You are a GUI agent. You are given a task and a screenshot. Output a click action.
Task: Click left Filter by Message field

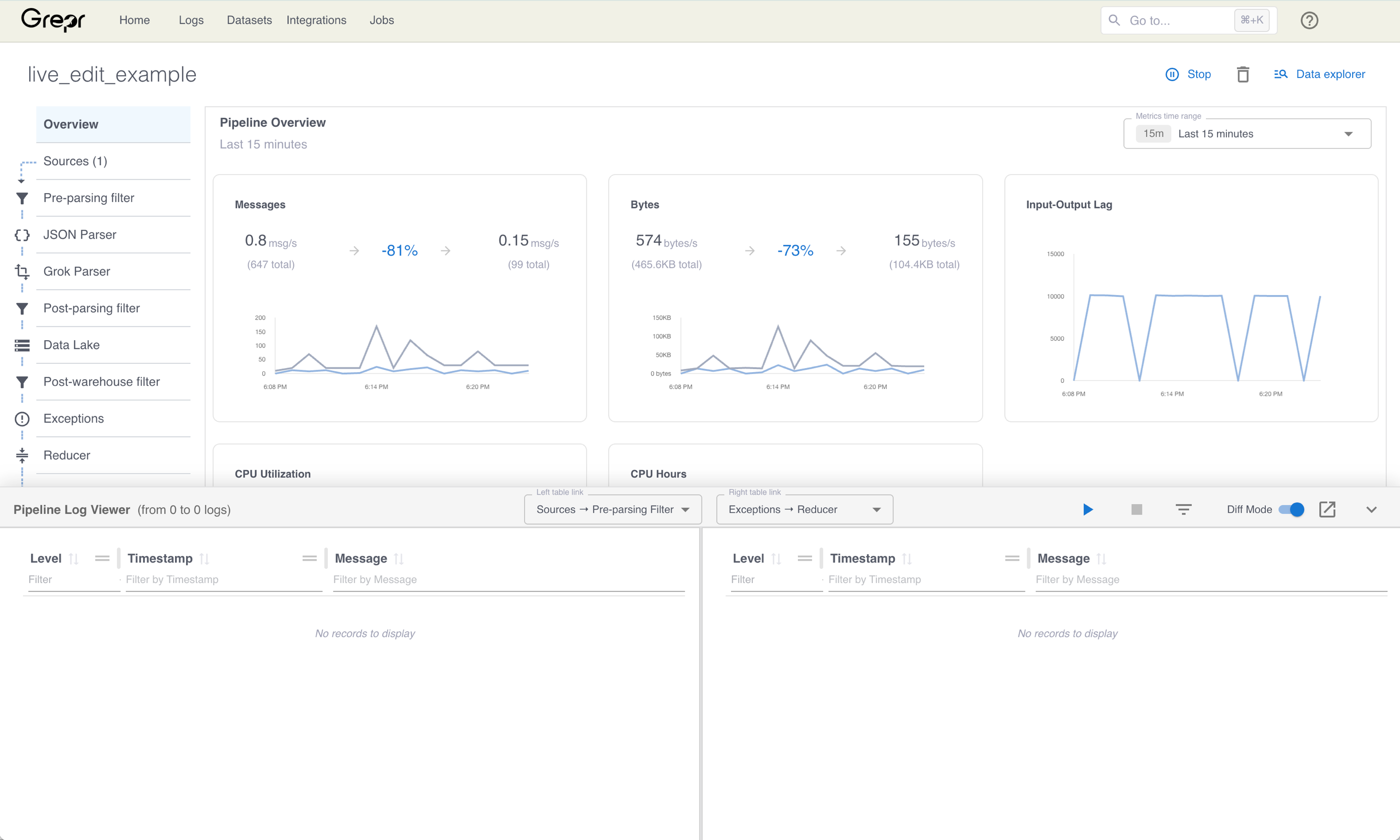tap(508, 580)
